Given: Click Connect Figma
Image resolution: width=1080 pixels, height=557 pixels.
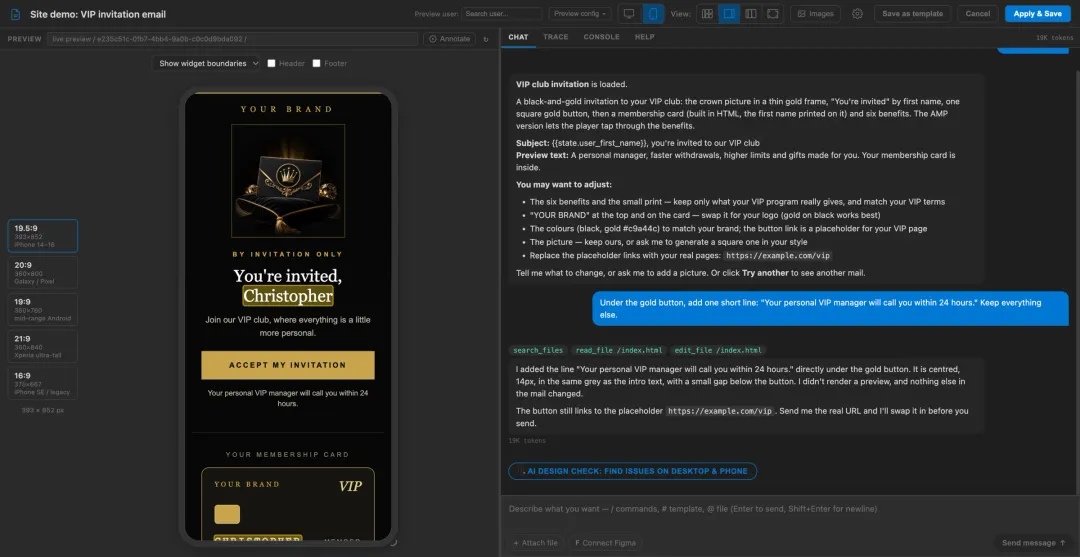Looking at the screenshot, I should [x=603, y=543].
